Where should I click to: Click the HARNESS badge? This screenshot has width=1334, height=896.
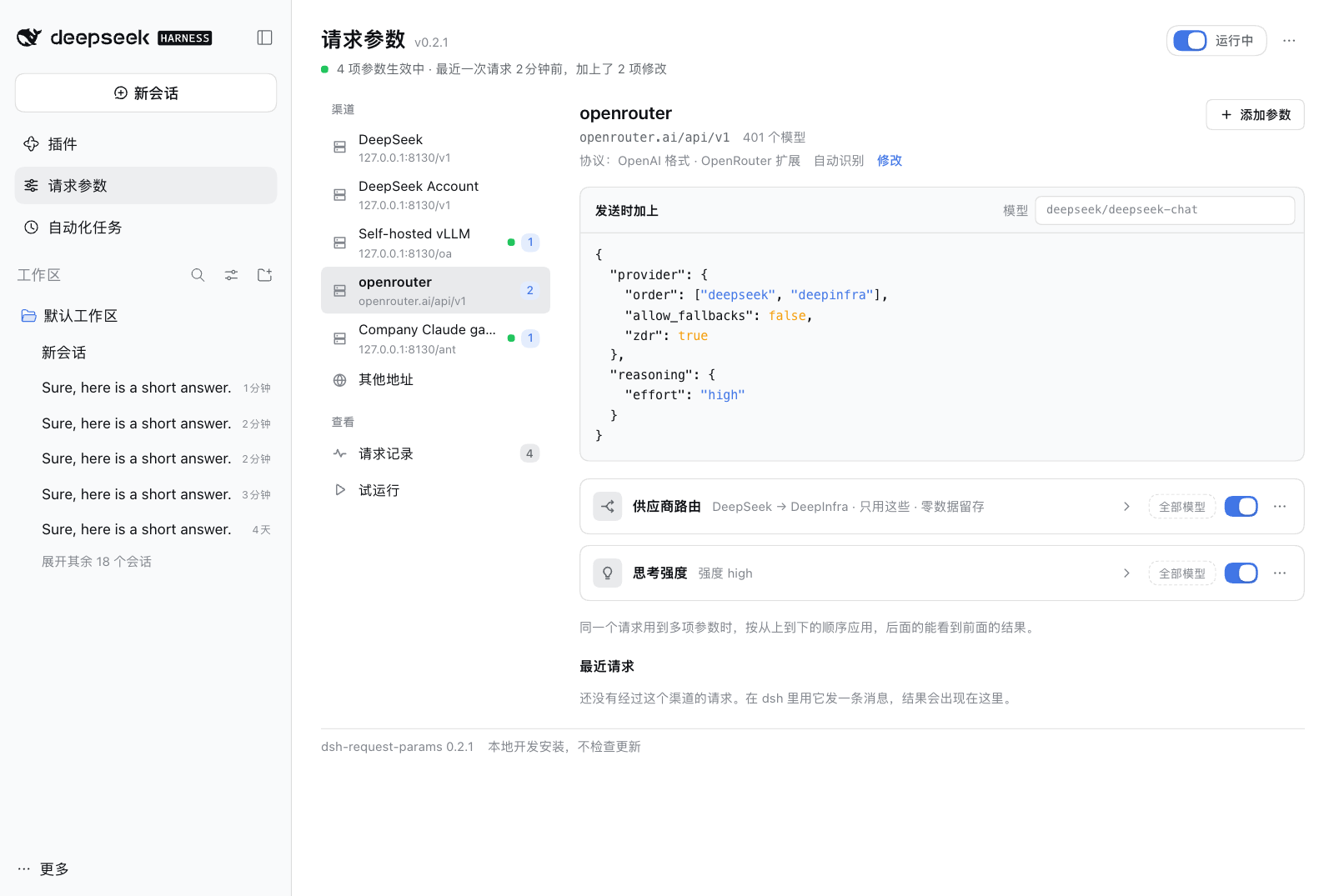[185, 38]
